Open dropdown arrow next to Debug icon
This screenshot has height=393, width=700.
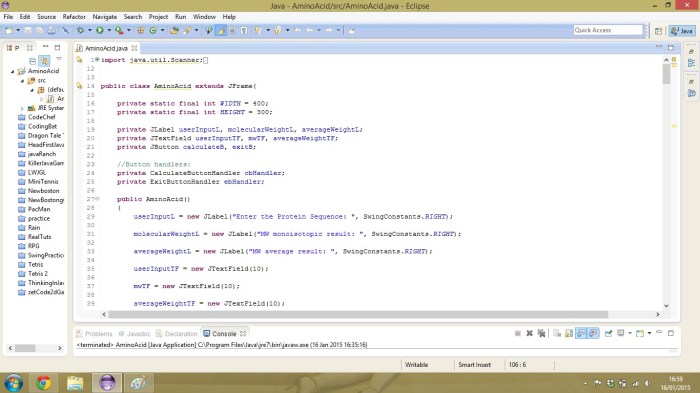pyautogui.click(x=89, y=30)
